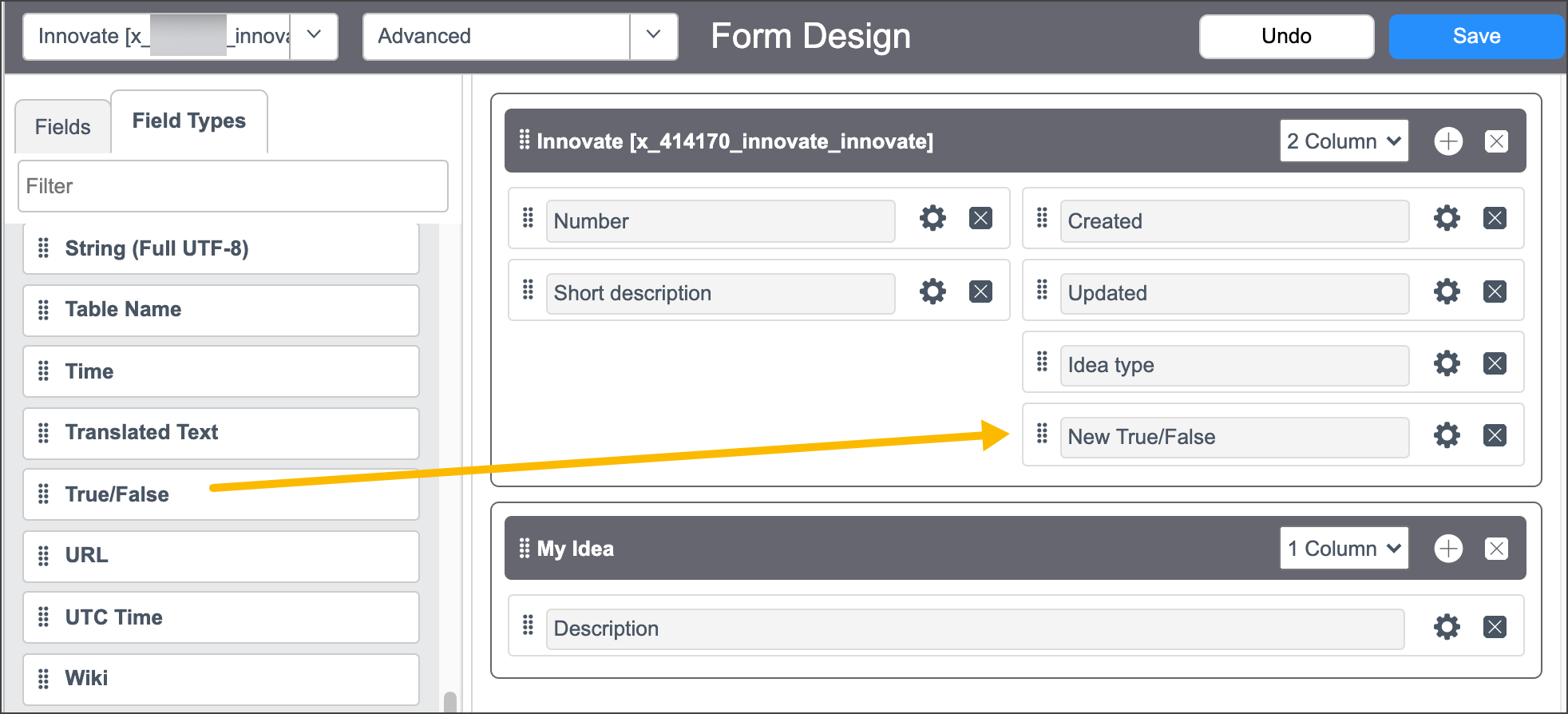Open settings gear for the Created field

(x=1447, y=218)
